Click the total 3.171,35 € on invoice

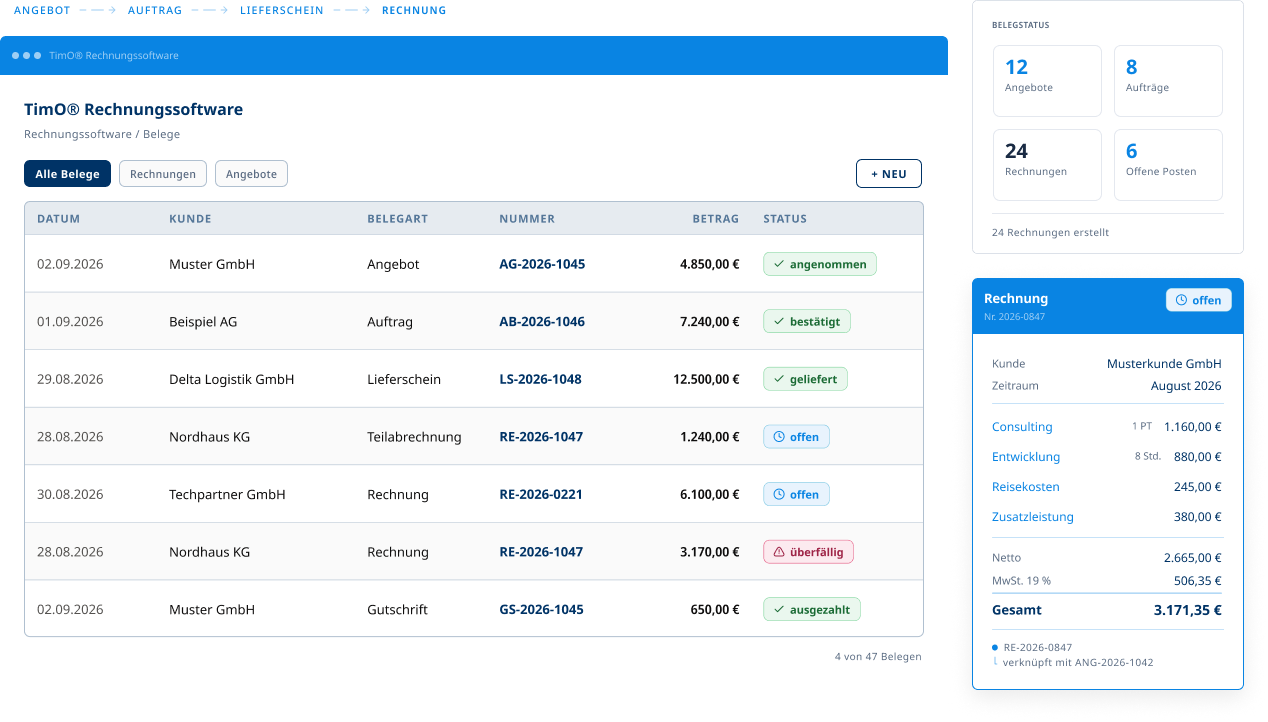pos(1187,609)
